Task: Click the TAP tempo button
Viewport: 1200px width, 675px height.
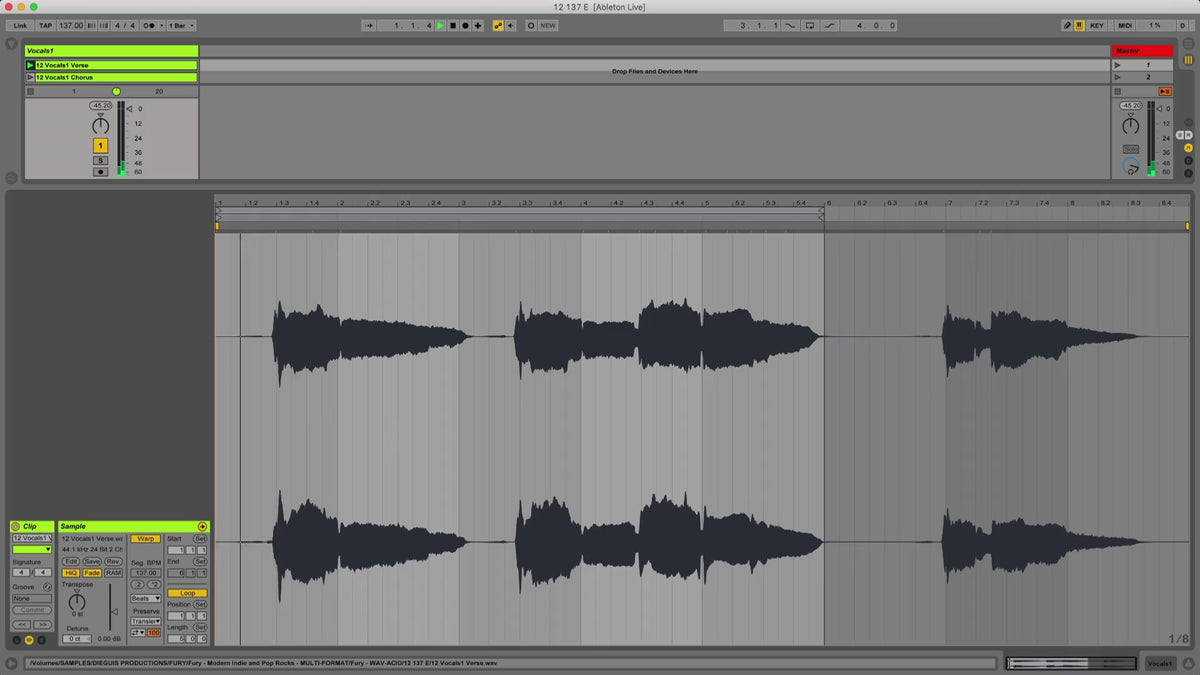Action: pos(45,25)
